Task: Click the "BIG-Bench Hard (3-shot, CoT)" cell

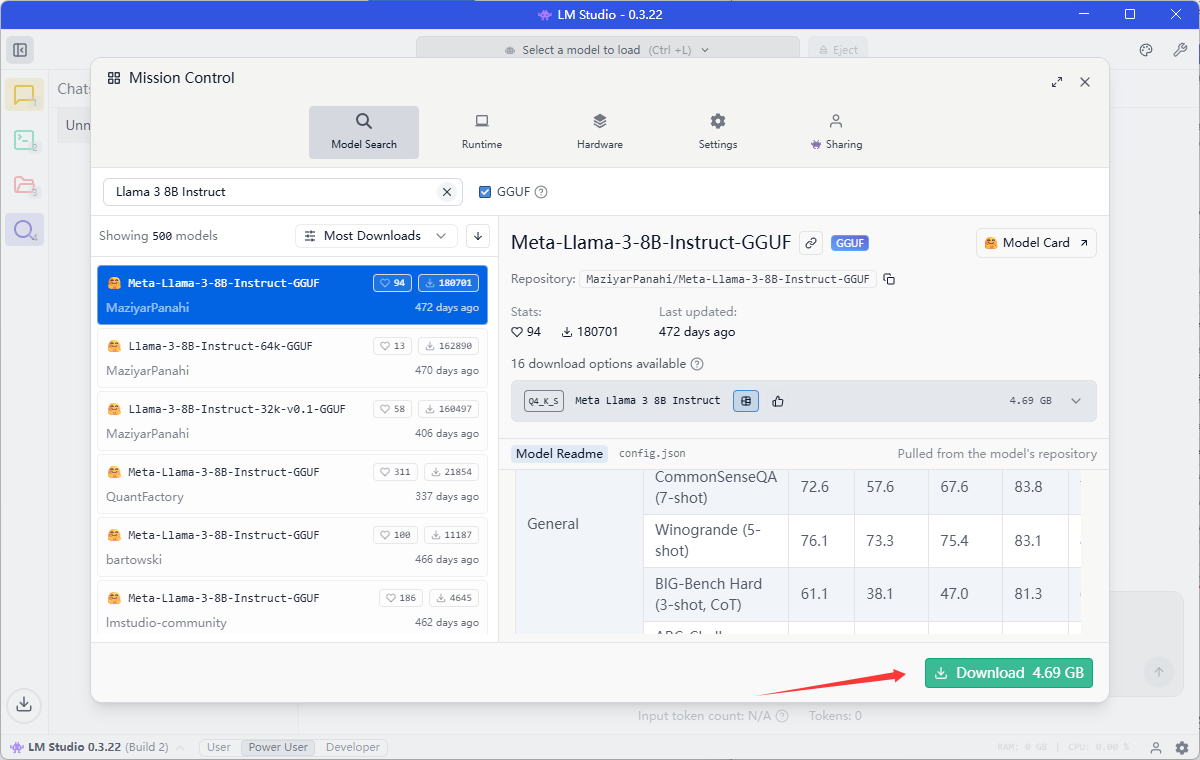Action: point(716,594)
